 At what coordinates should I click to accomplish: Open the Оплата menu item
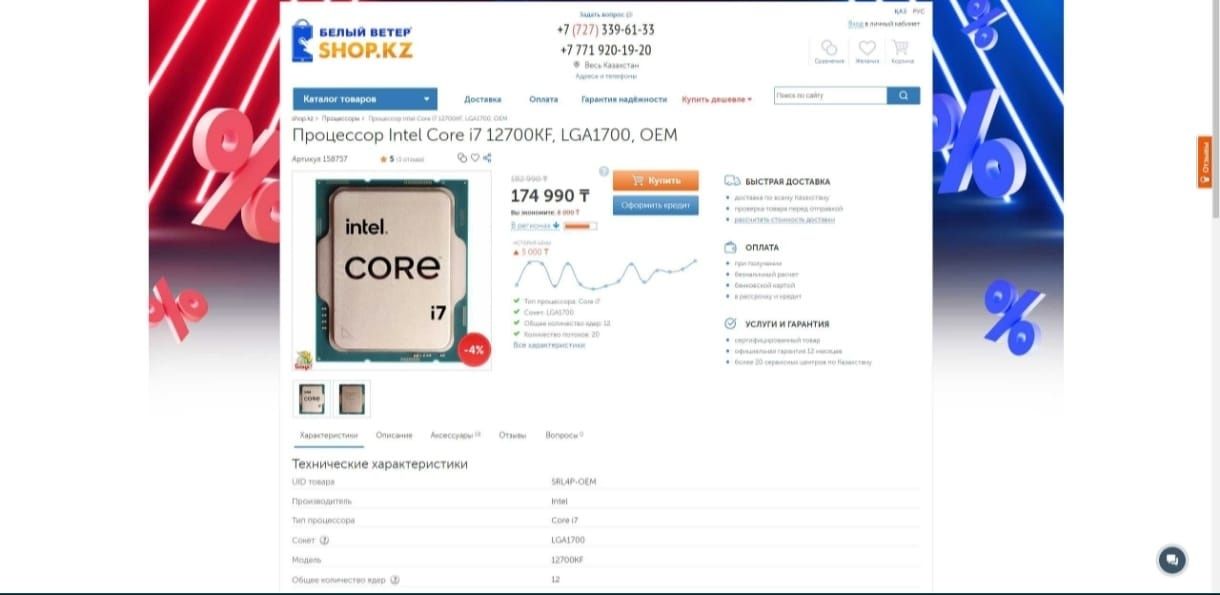[x=544, y=99]
